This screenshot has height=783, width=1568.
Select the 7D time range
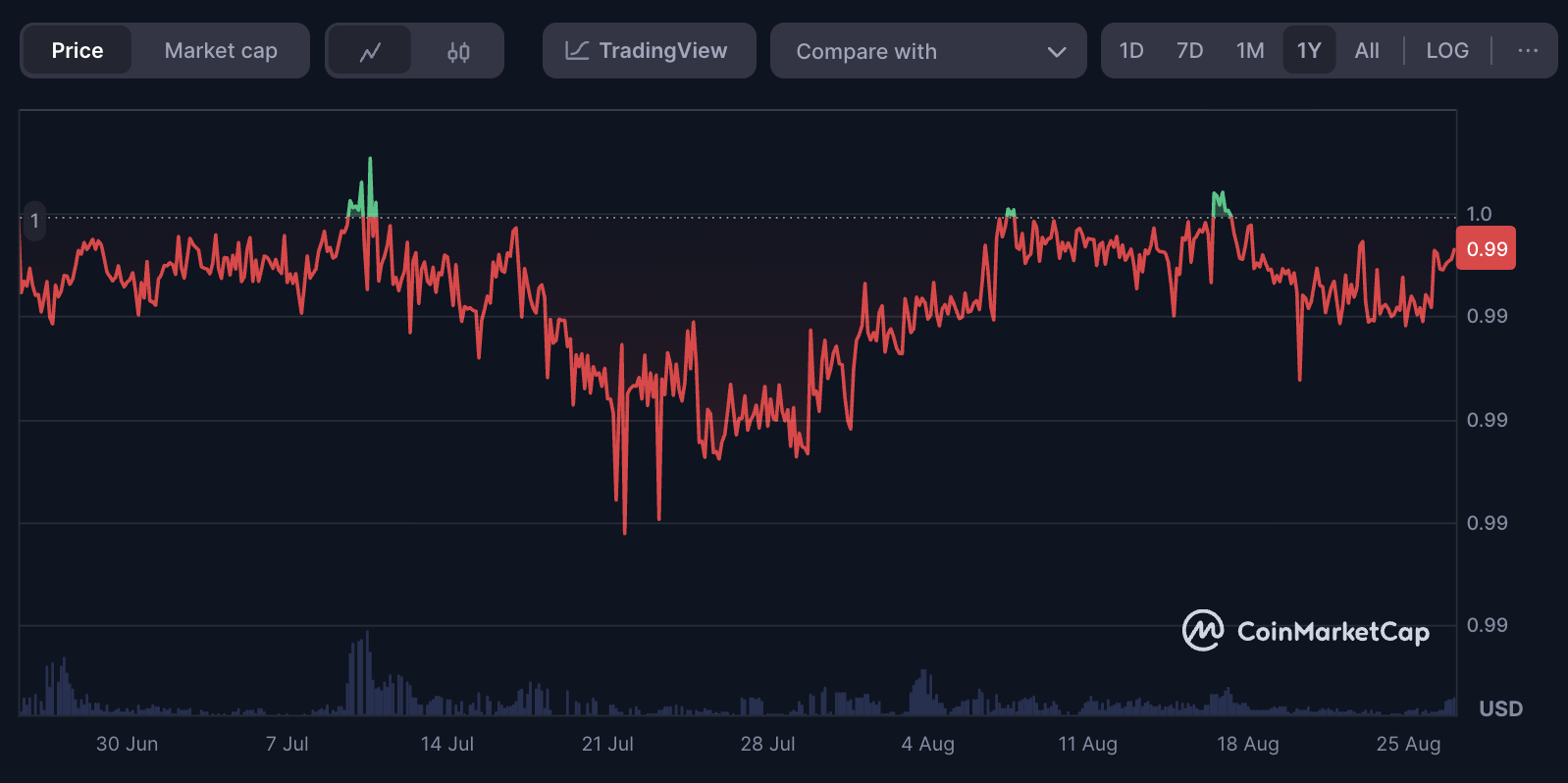(x=1190, y=51)
